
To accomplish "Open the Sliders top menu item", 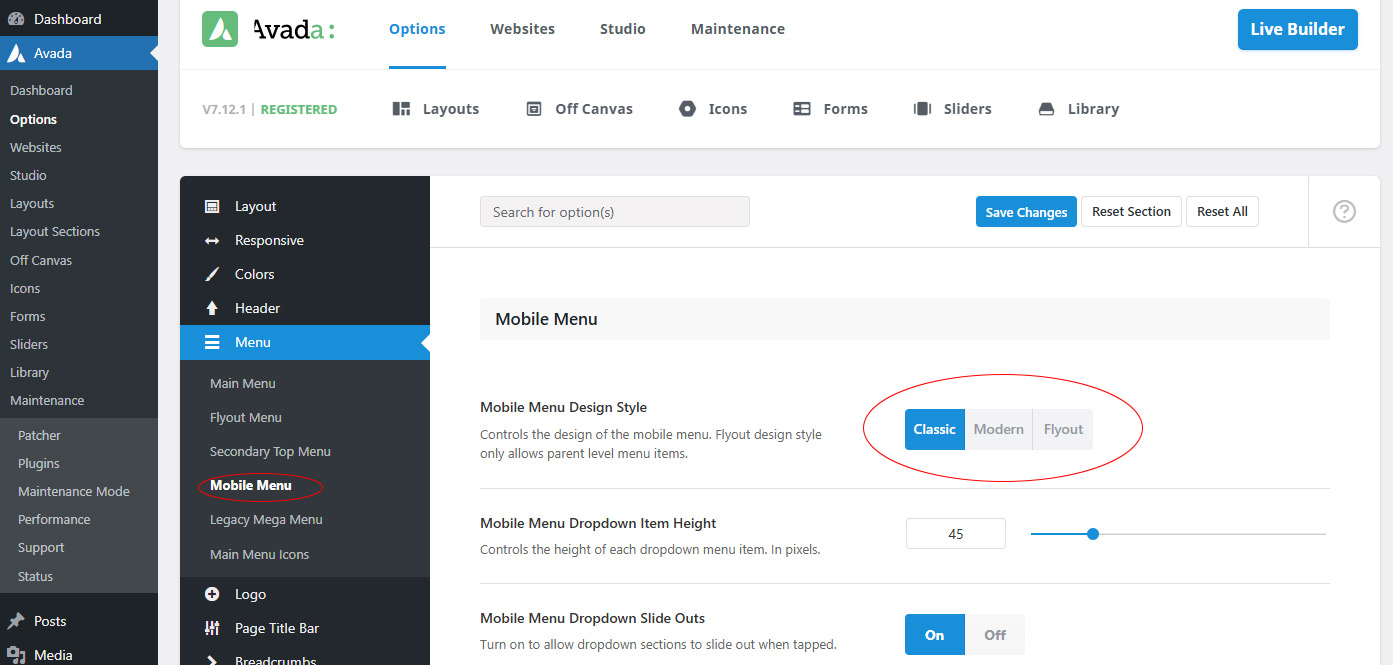I will click(x=952, y=109).
